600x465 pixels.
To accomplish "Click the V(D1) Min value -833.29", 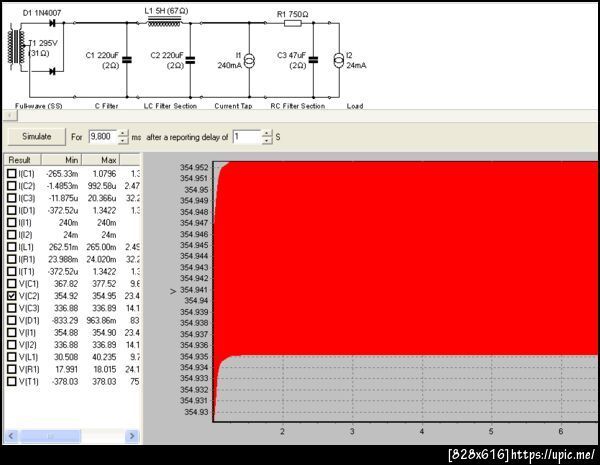I will pos(64,320).
